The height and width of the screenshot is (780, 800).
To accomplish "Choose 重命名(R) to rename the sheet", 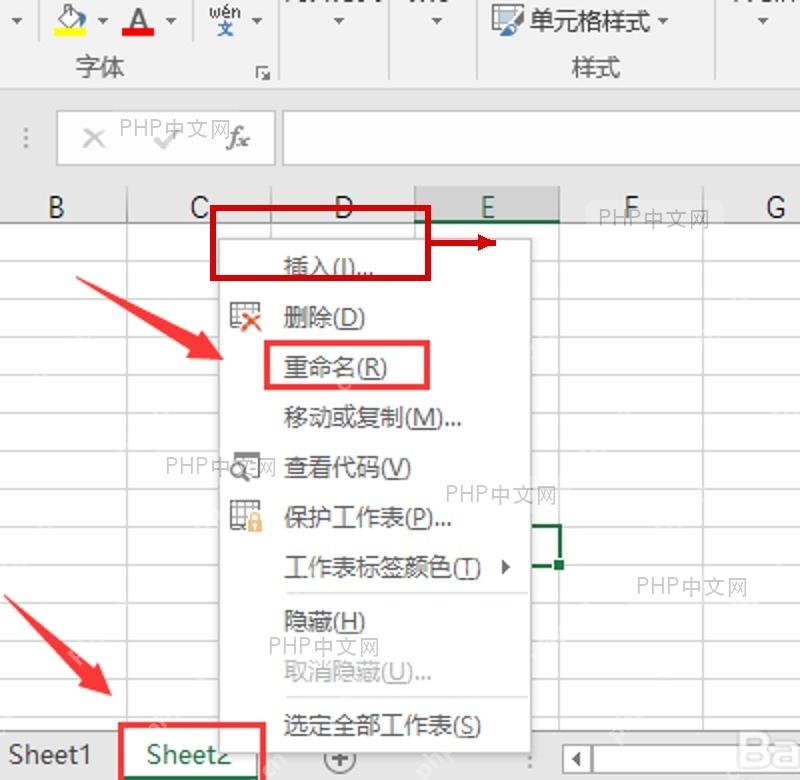I will point(375,367).
